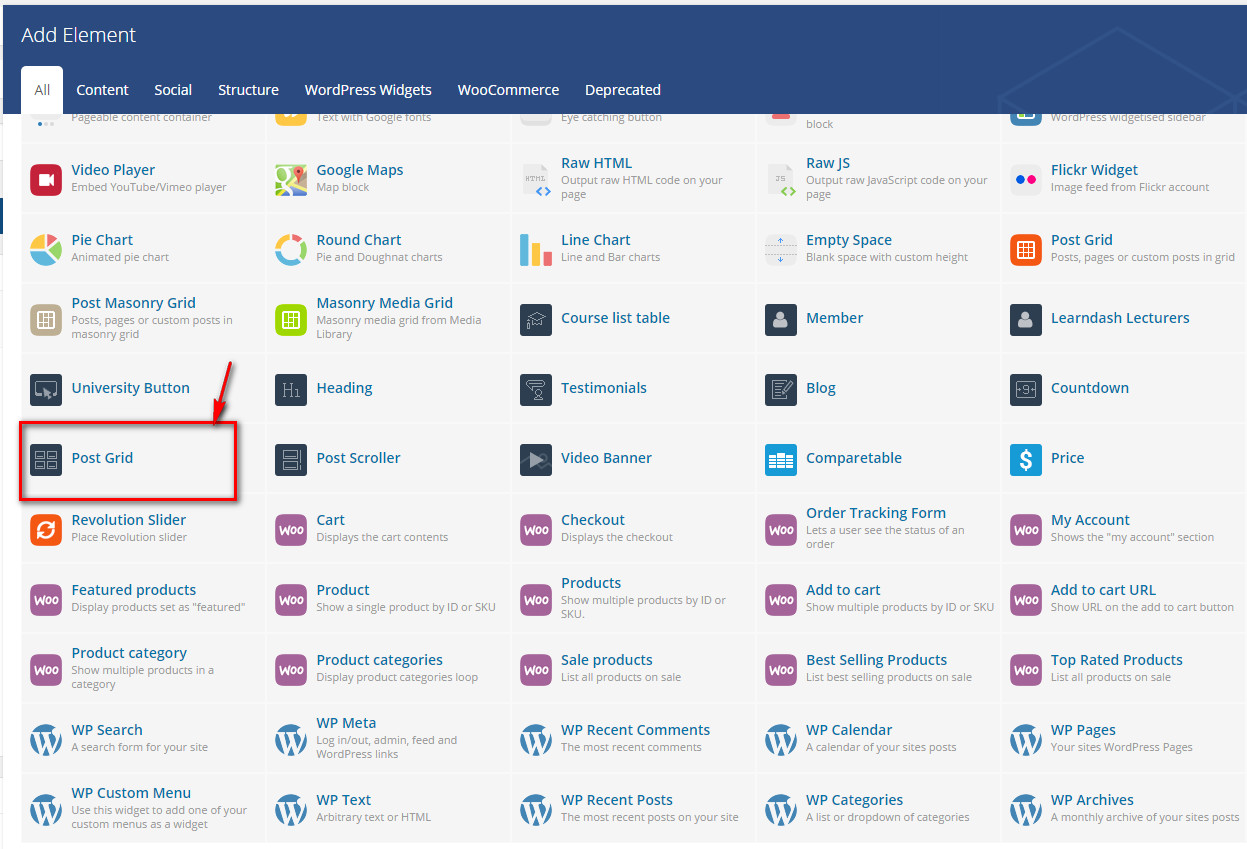Insert the WP Custom Menu widget

point(131,793)
